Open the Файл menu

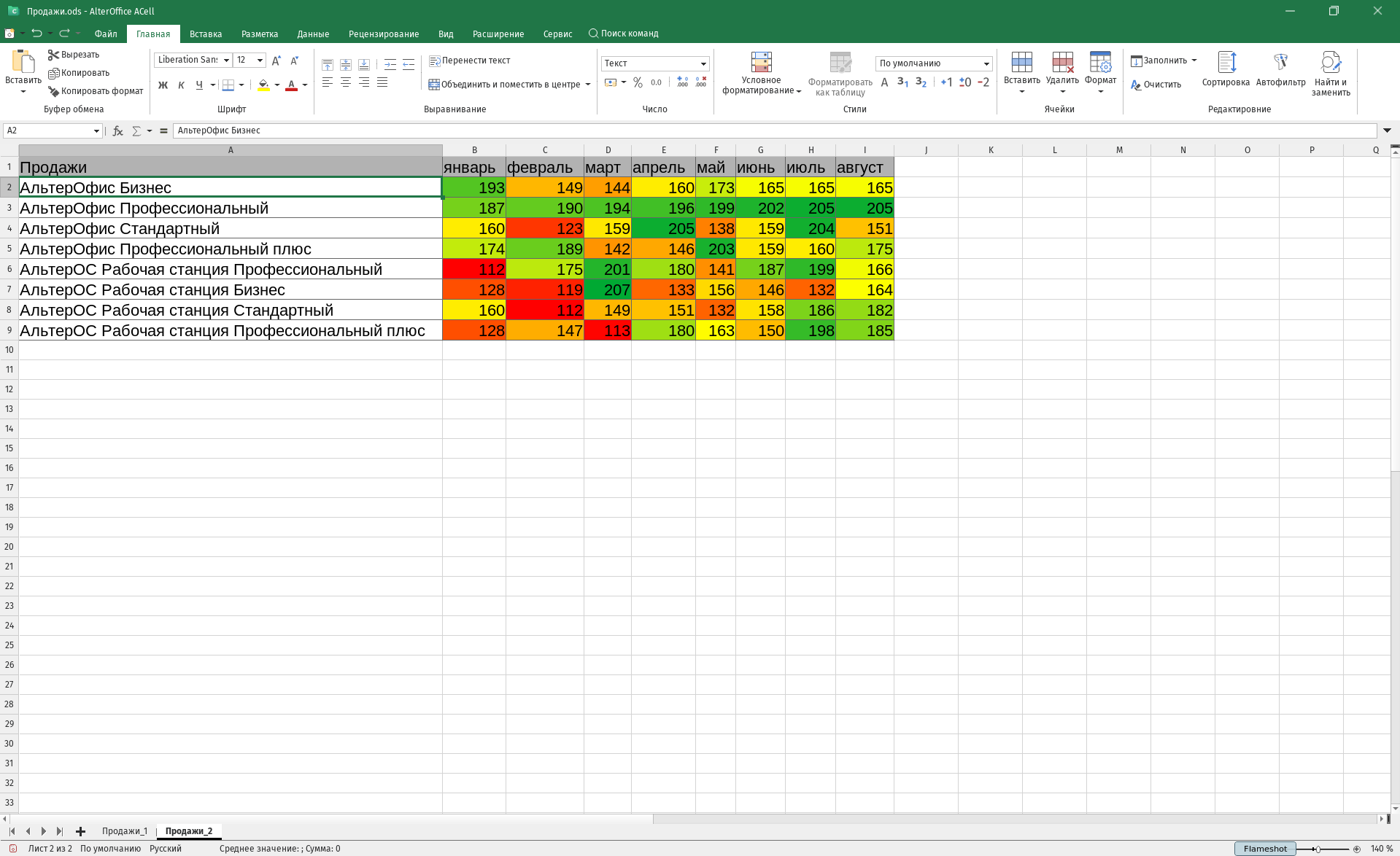[x=106, y=34]
